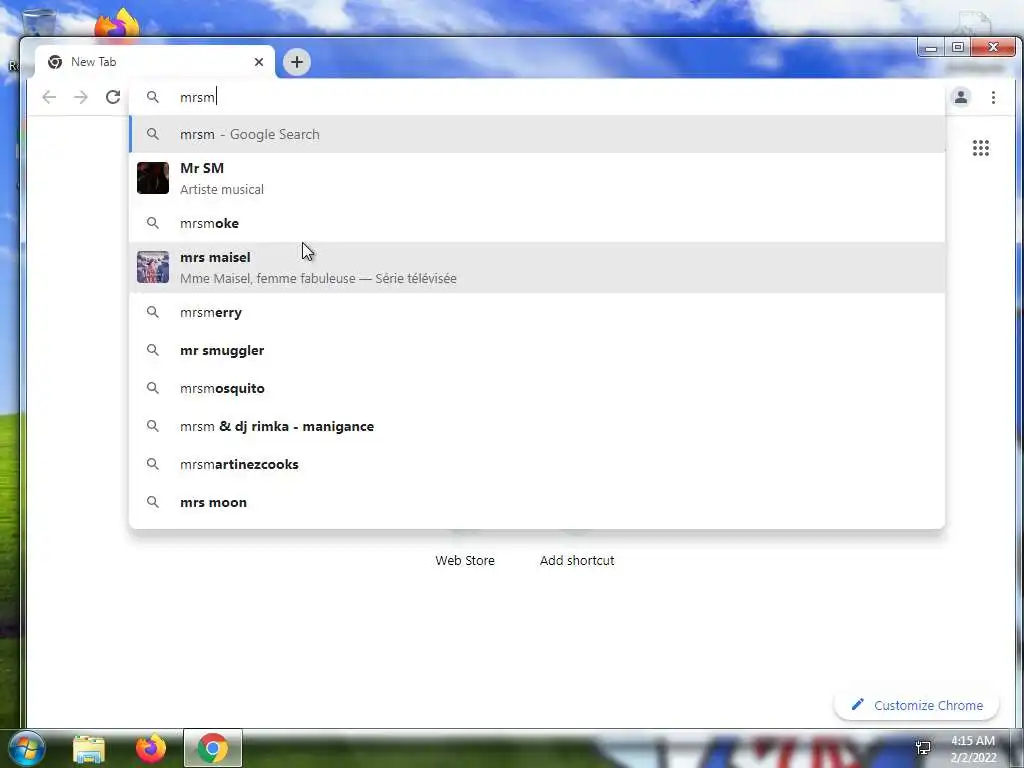The width and height of the screenshot is (1024, 768).
Task: Click the browser forward arrow
Action: point(80,97)
